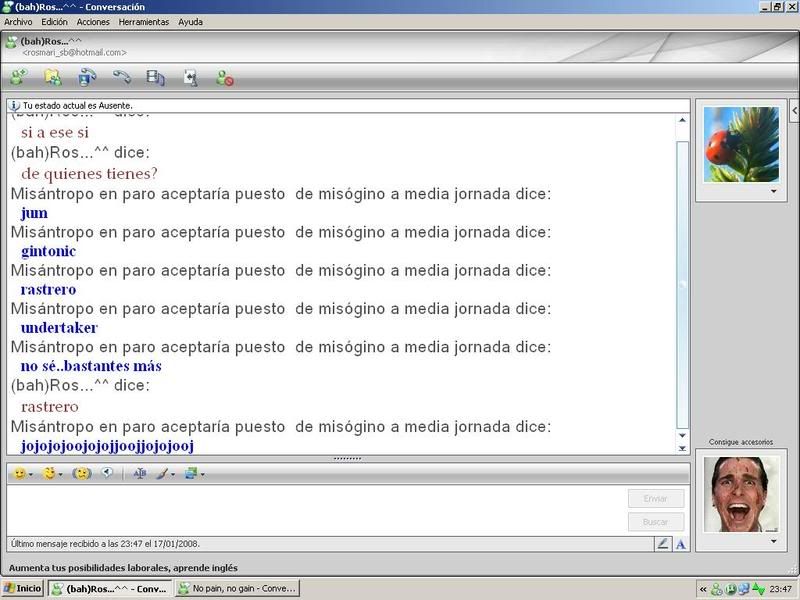Click the rosmari_sb@hotmail.com address
Image resolution: width=800 pixels, height=600 pixels.
point(74,53)
